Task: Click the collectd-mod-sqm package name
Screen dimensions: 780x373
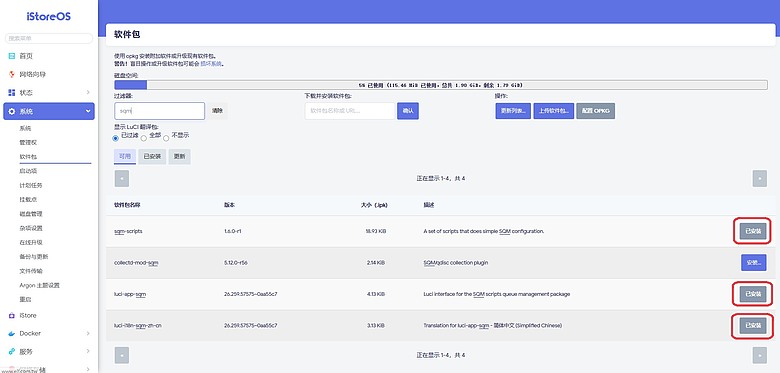Action: point(136,263)
